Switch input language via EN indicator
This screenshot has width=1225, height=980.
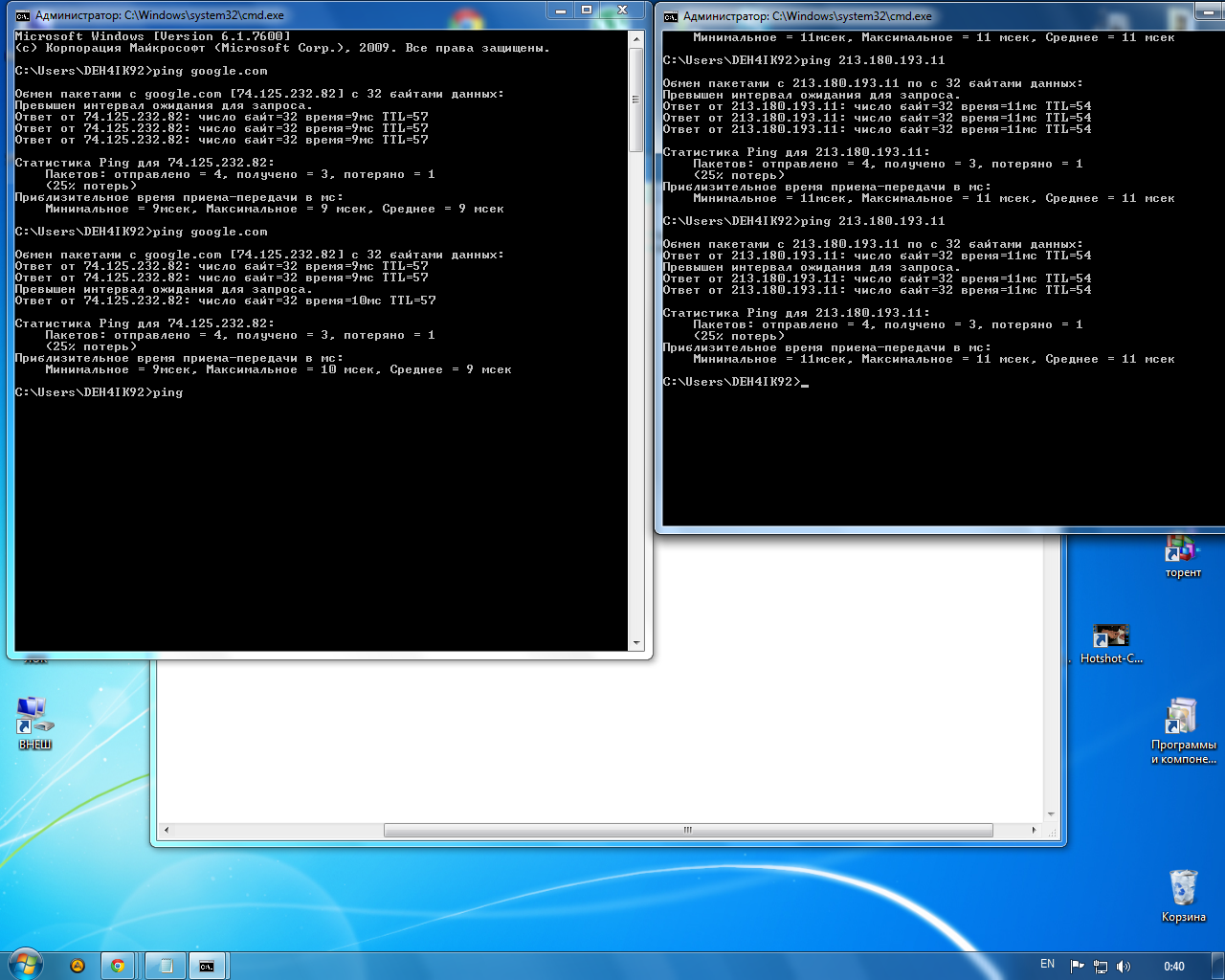1047,965
